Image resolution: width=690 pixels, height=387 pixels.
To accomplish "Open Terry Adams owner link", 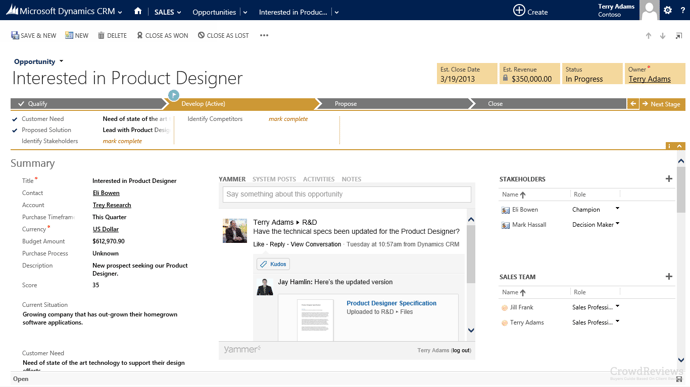I will pyautogui.click(x=650, y=79).
